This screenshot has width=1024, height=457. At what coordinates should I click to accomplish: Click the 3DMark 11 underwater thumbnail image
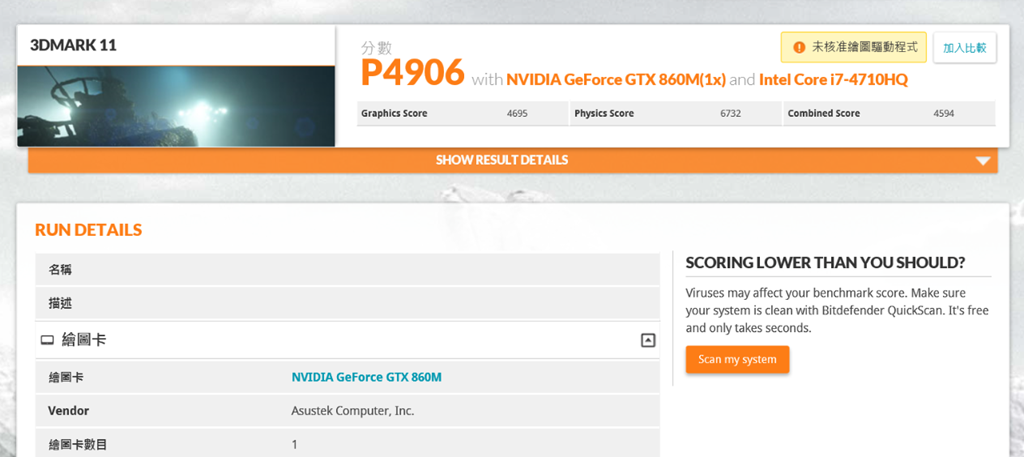coord(176,106)
